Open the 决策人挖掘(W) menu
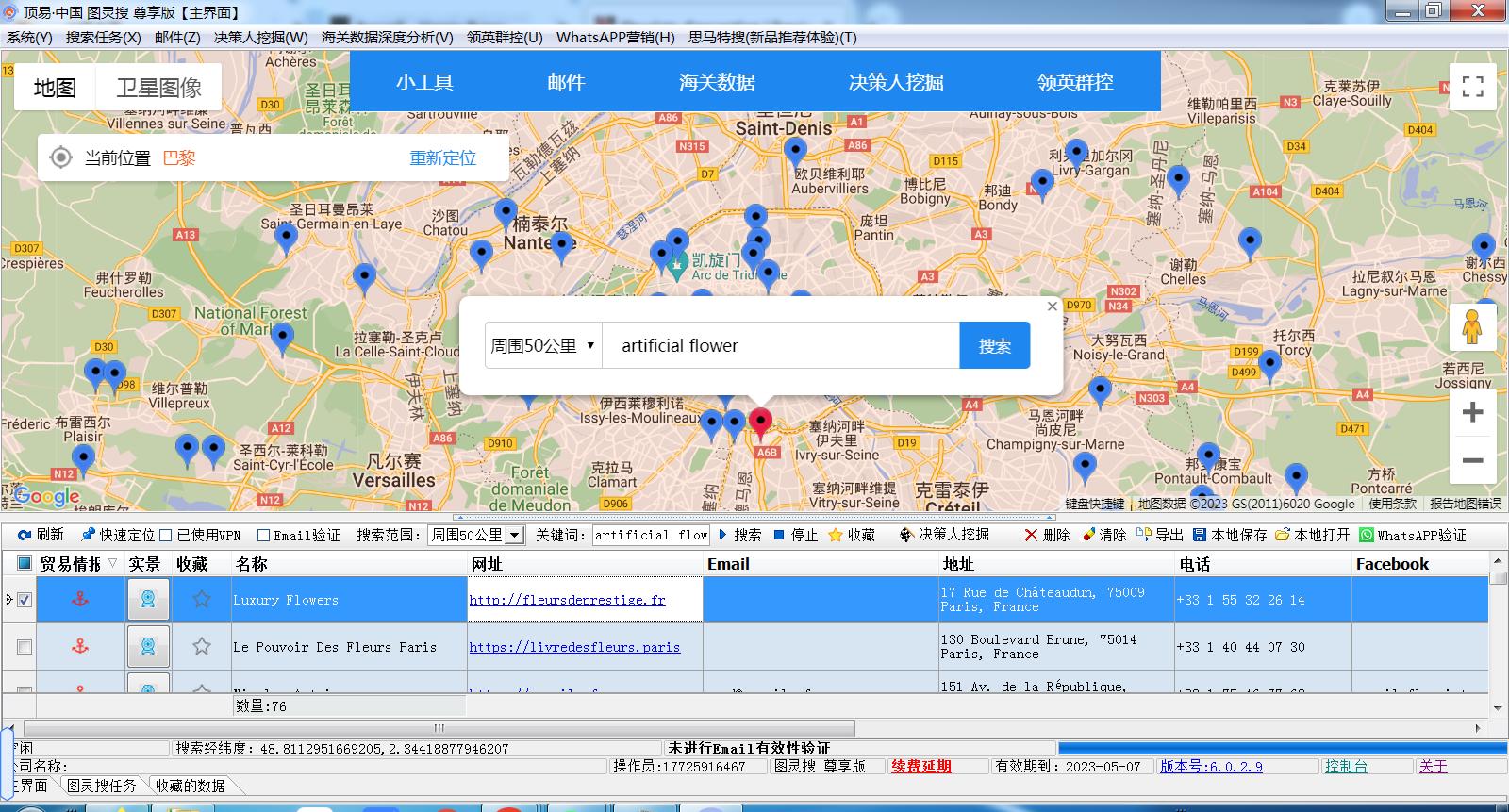Viewport: 1509px width, 812px height. [x=260, y=37]
